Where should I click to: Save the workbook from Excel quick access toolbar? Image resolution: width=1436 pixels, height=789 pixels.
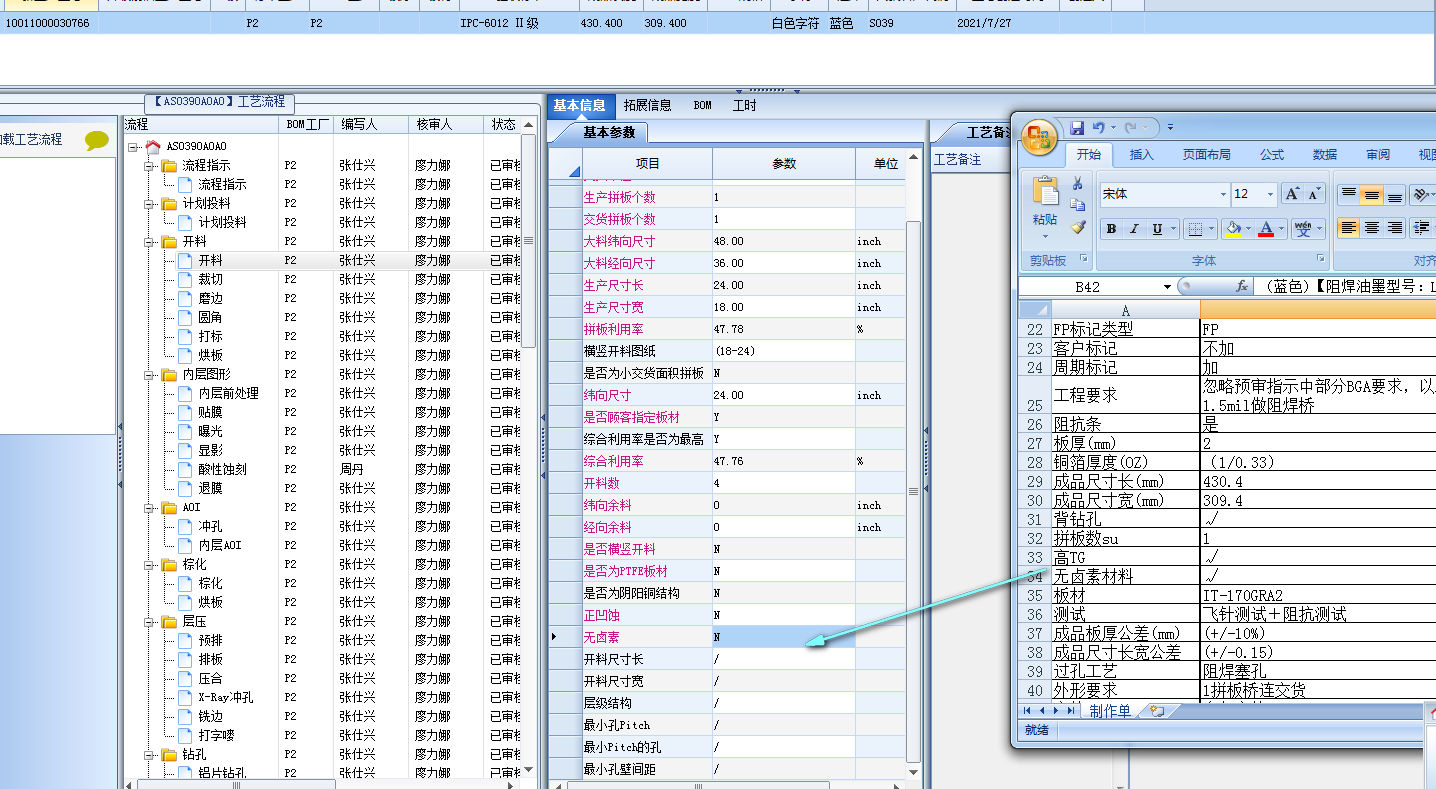1077,128
